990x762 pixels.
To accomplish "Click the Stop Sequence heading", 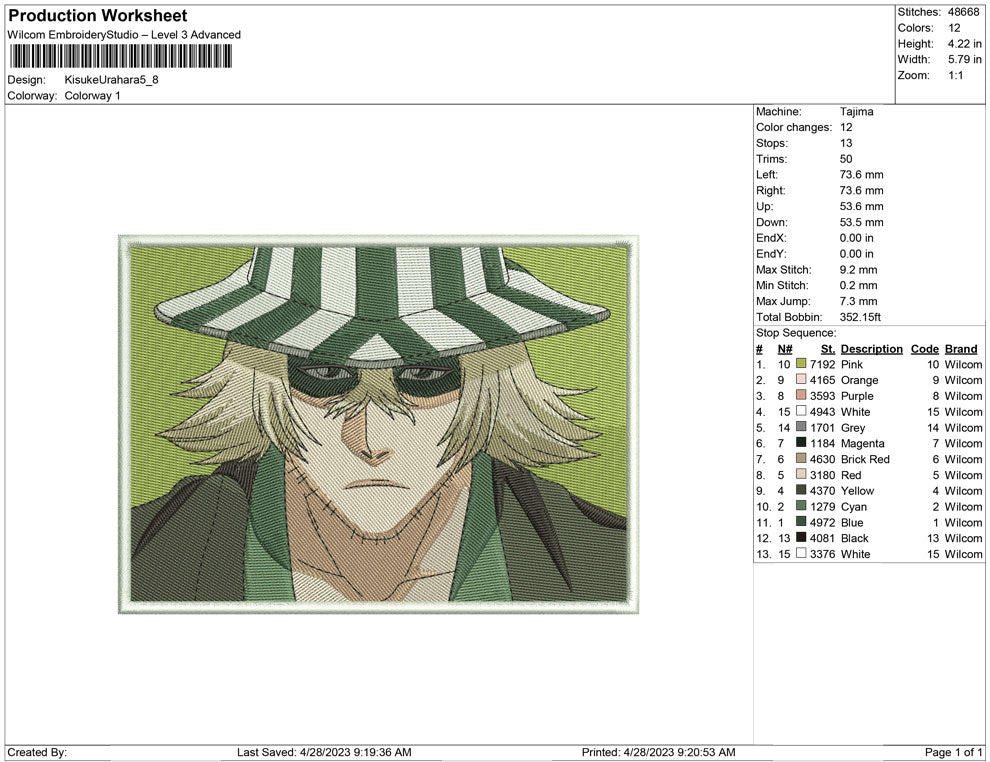I will point(795,332).
